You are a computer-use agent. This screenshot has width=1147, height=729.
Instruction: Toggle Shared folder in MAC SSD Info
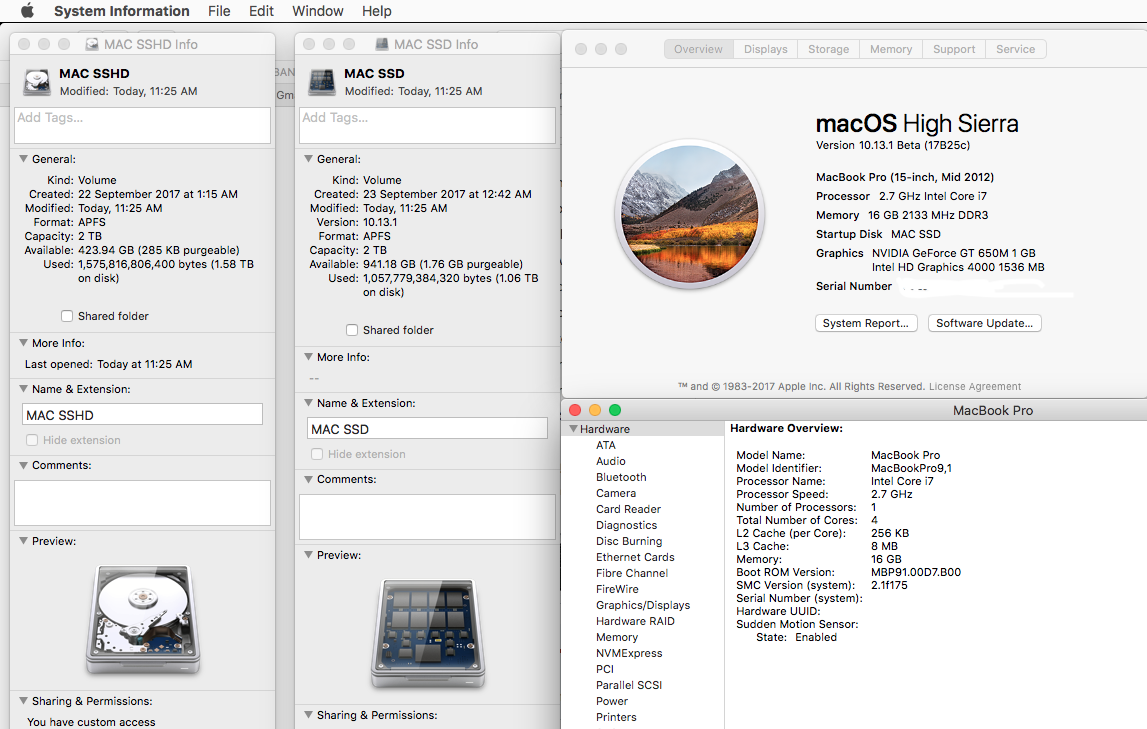click(352, 330)
